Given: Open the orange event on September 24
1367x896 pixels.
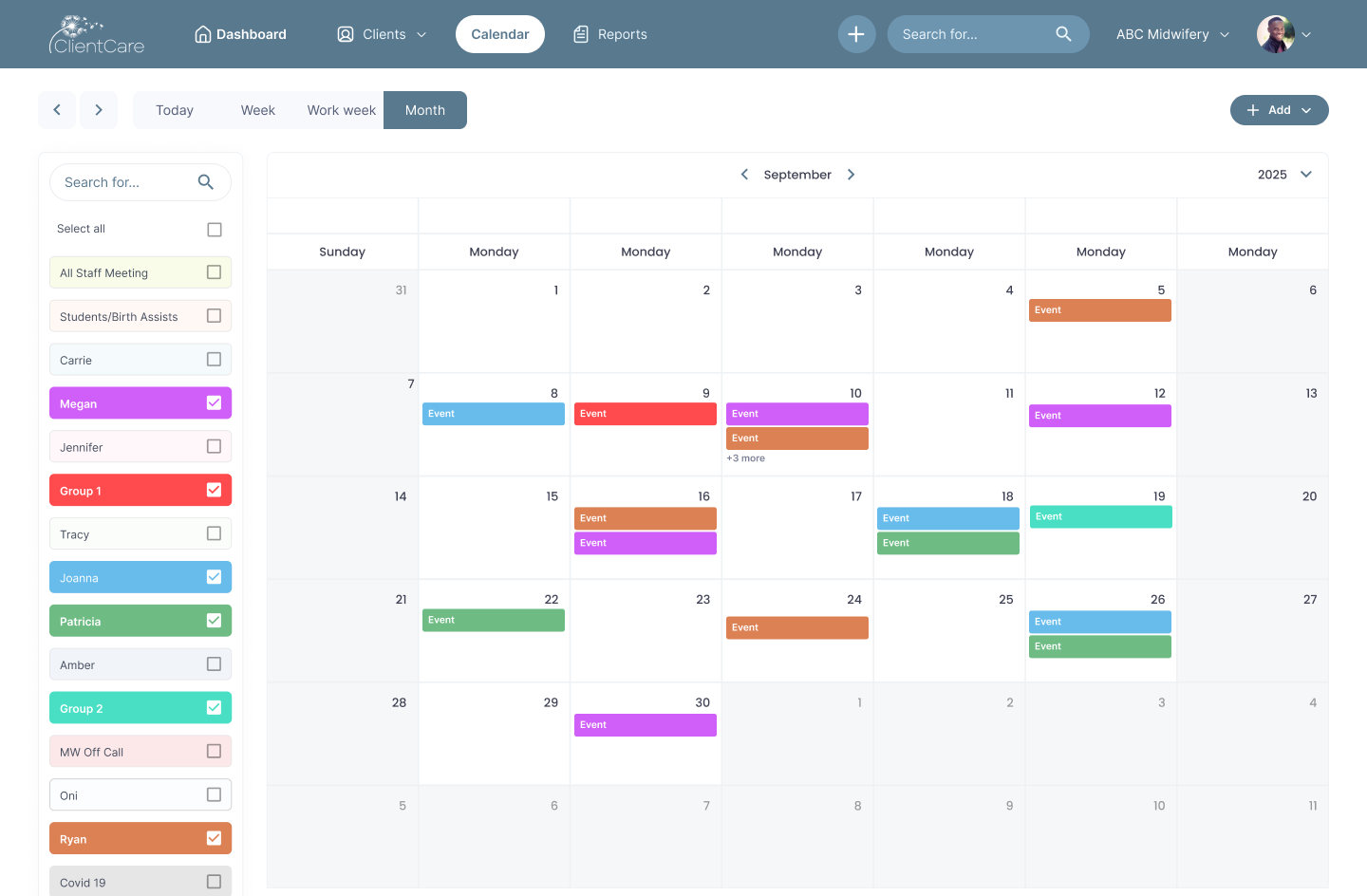Looking at the screenshot, I should (796, 628).
